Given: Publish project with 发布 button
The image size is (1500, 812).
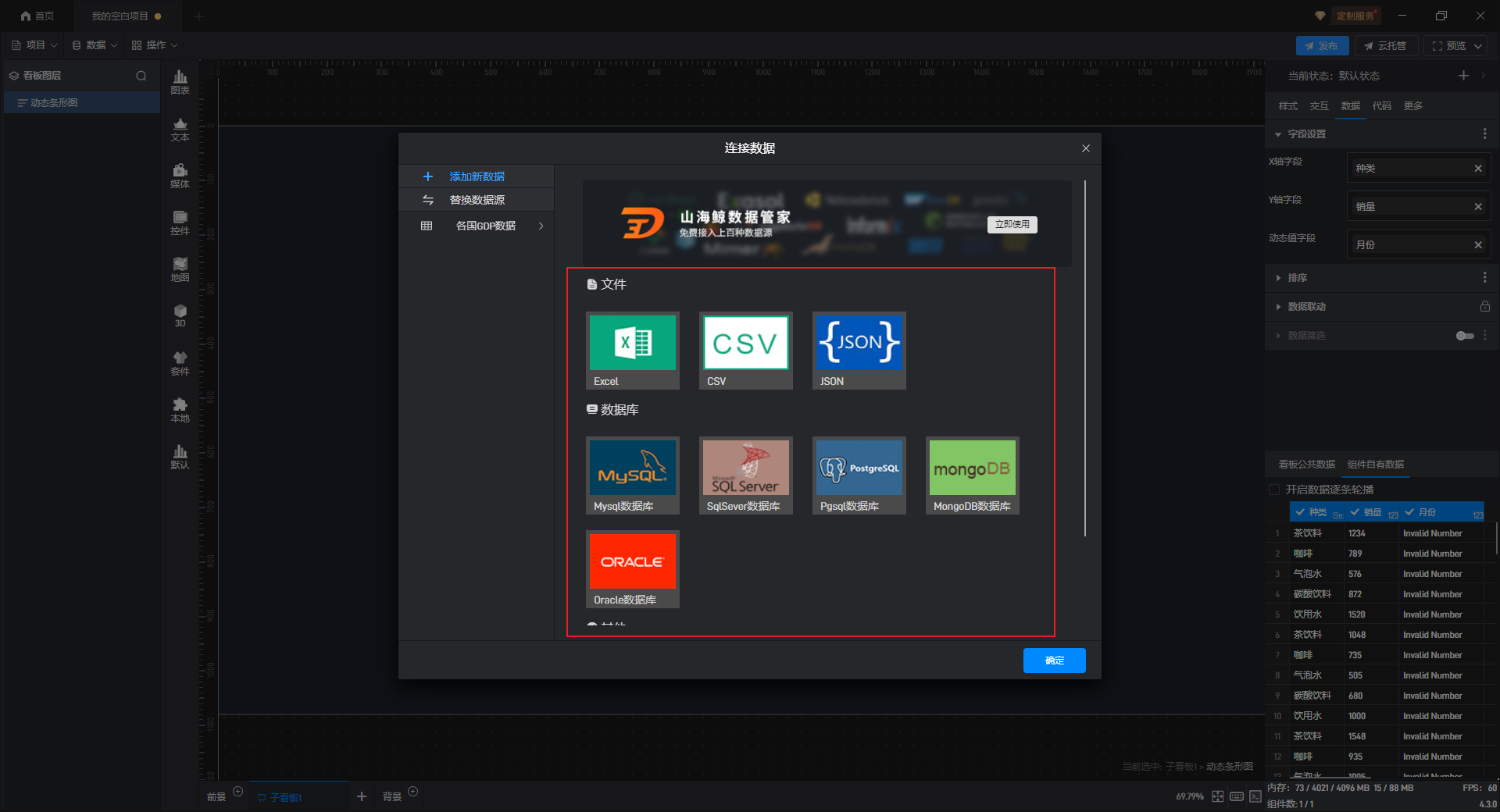Looking at the screenshot, I should click(1323, 46).
